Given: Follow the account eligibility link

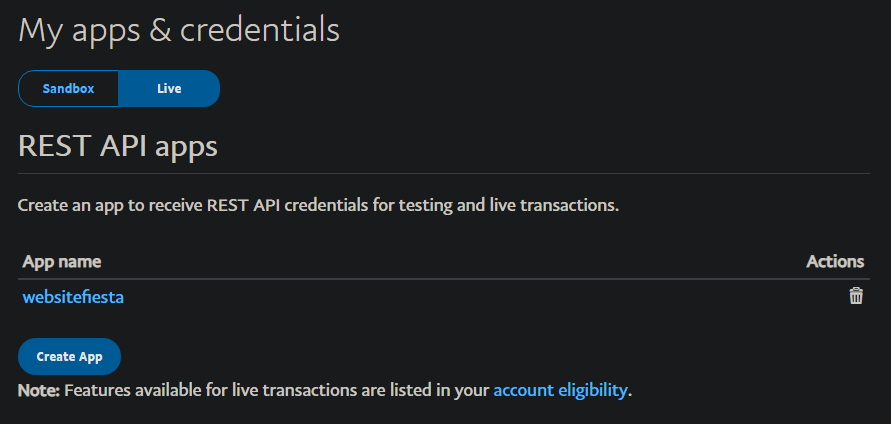Looking at the screenshot, I should 560,390.
